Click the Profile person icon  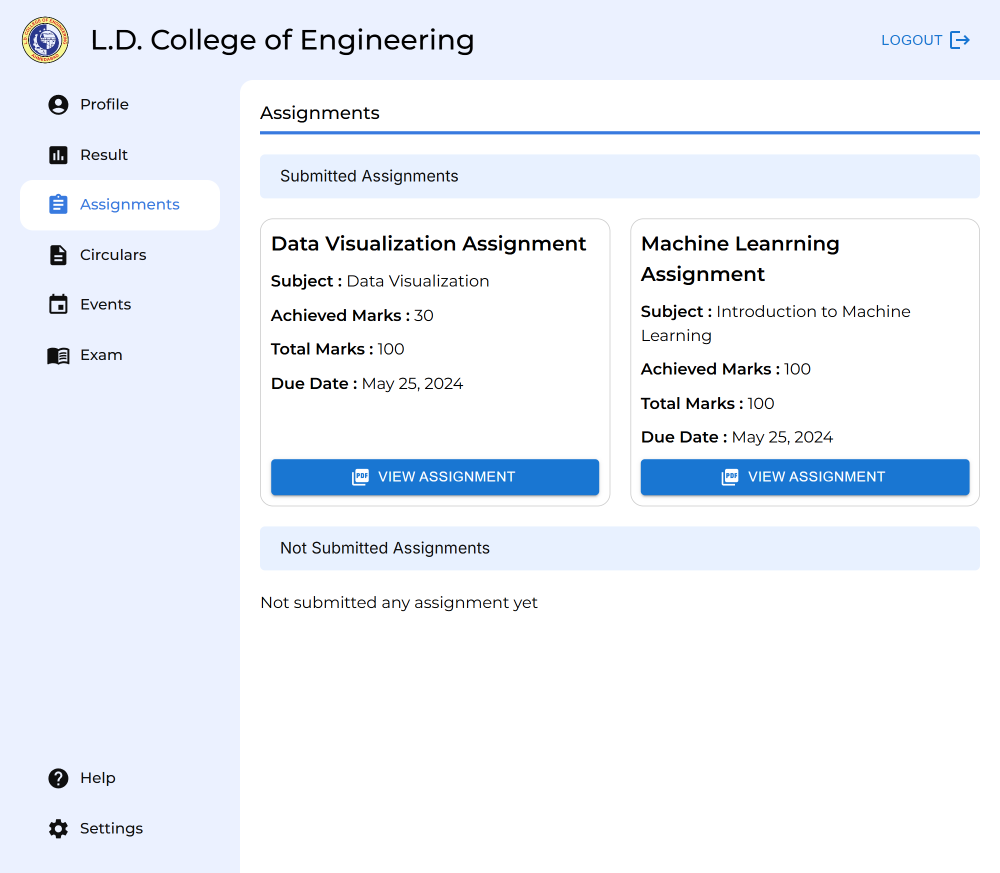58,105
